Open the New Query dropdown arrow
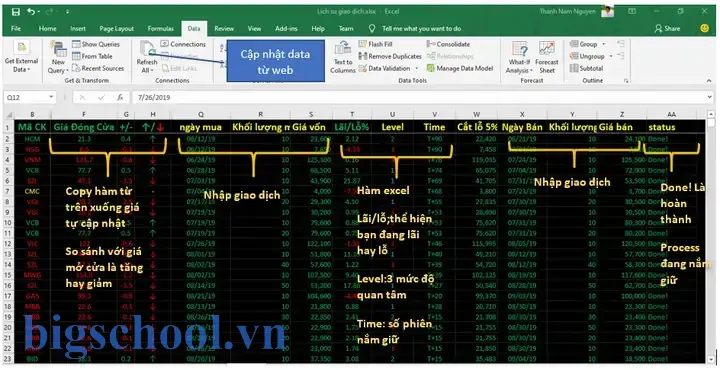This screenshot has height=370, width=720. [67, 70]
